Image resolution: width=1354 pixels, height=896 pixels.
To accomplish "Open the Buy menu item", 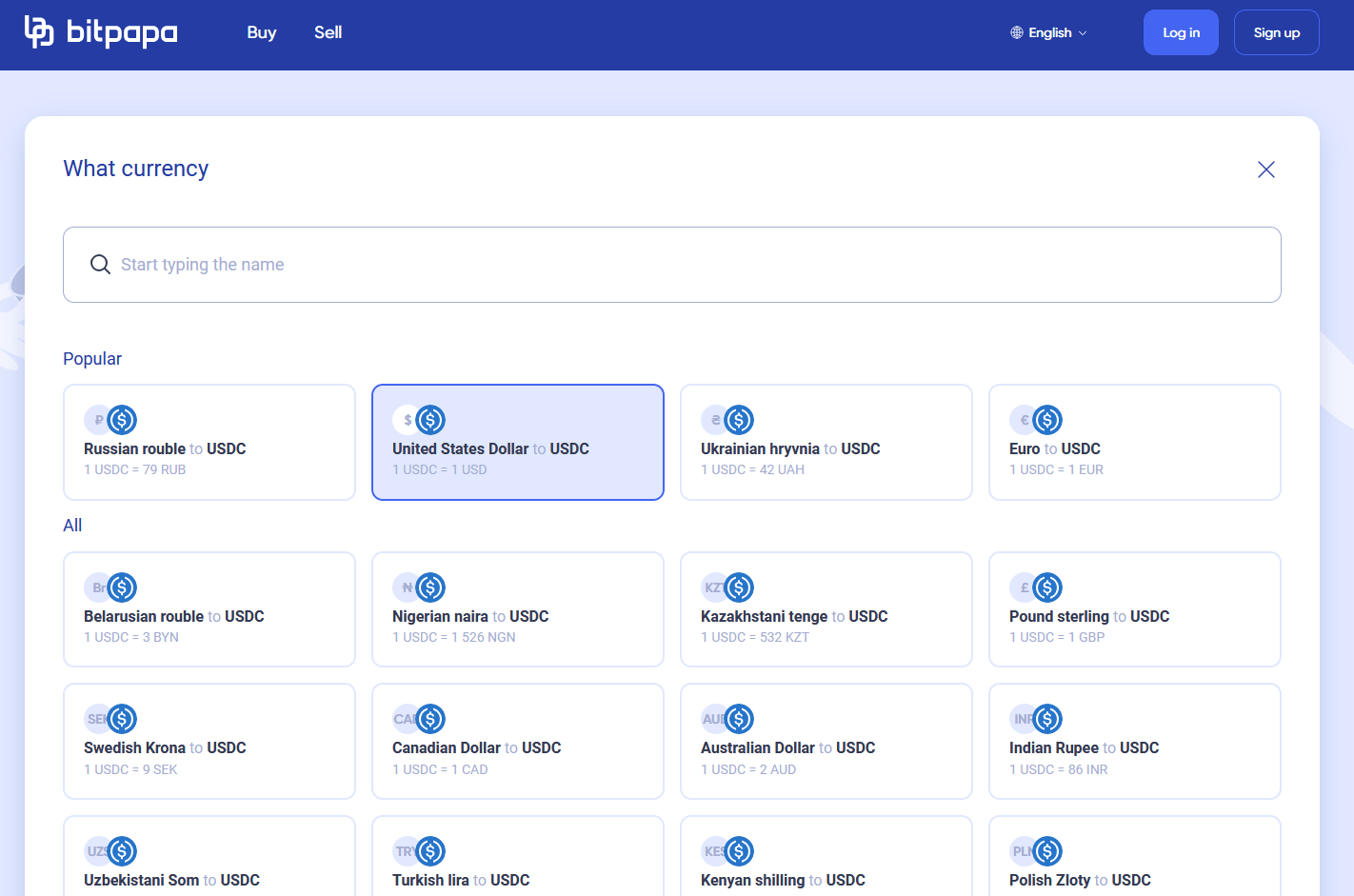I will [262, 32].
